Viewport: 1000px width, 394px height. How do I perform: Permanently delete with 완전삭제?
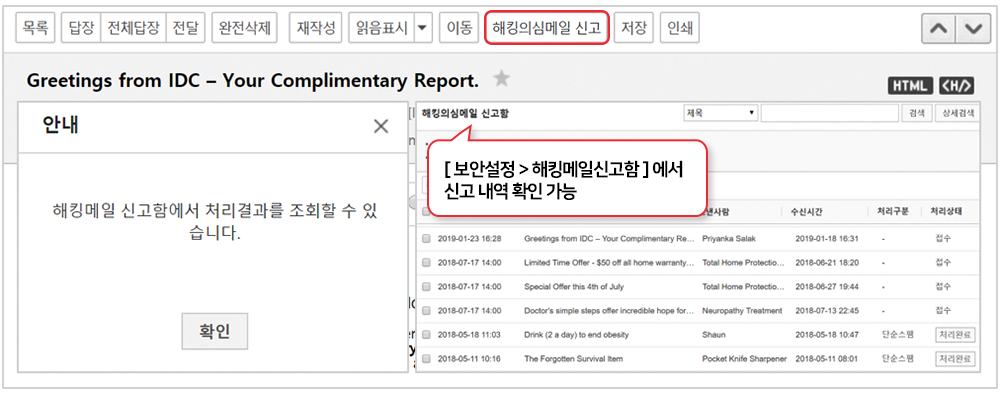(244, 28)
